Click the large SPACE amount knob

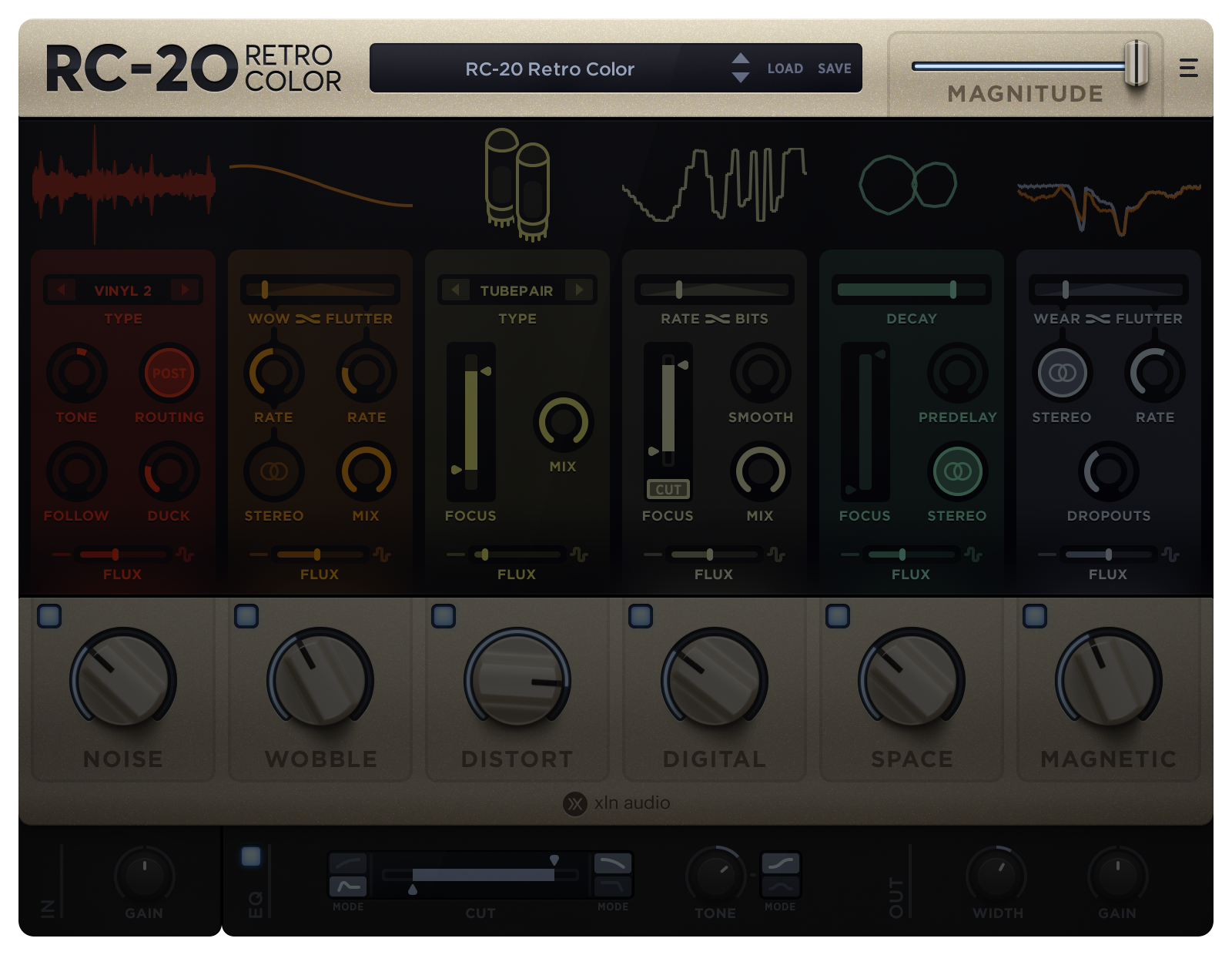pyautogui.click(x=912, y=679)
